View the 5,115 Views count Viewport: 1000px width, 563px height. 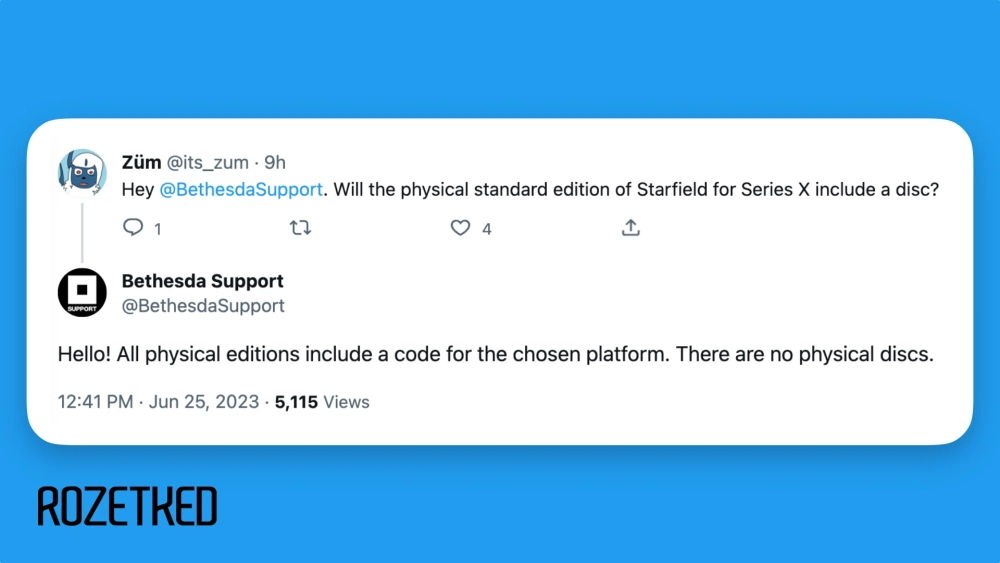[322, 402]
